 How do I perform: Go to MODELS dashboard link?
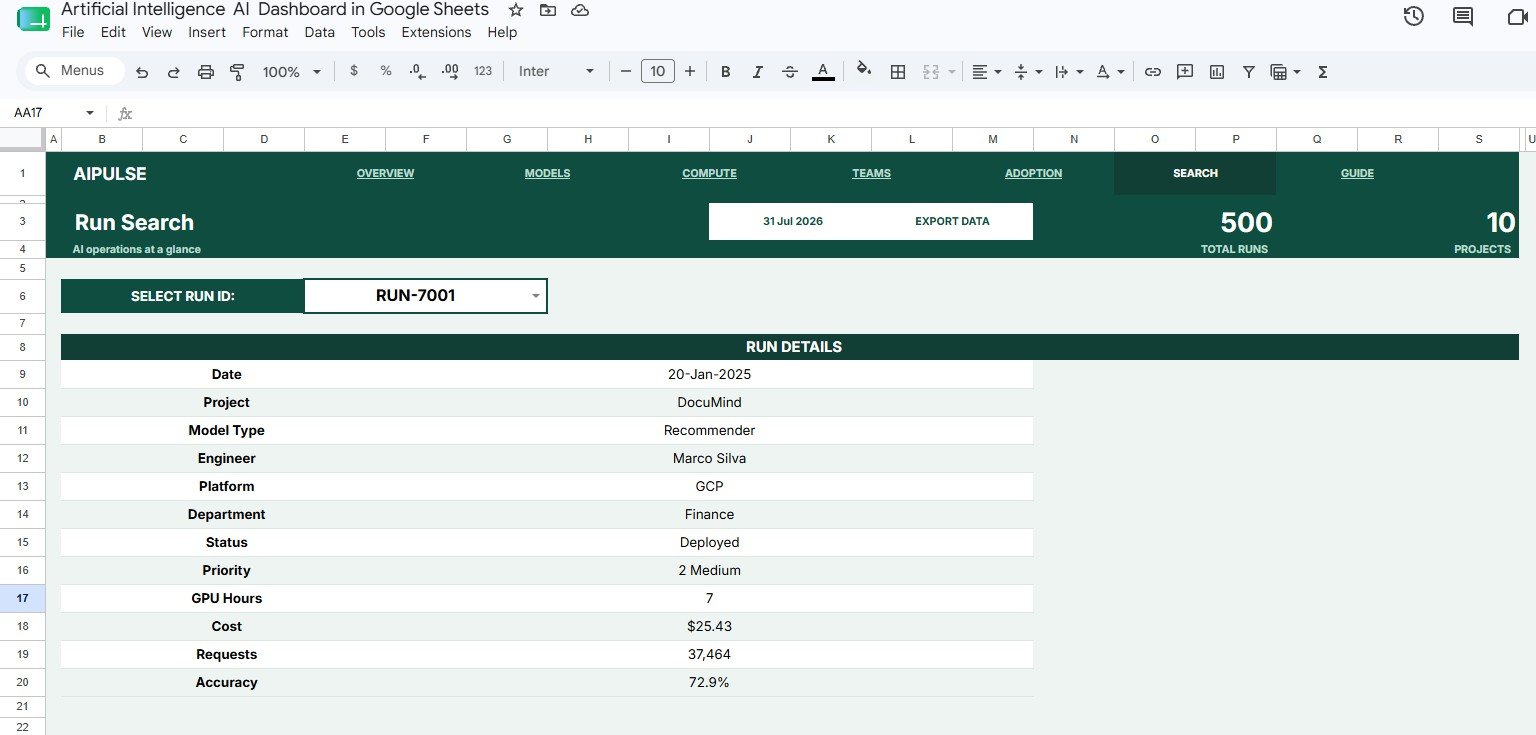(547, 173)
